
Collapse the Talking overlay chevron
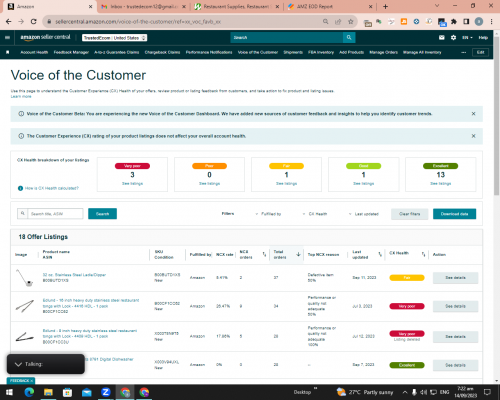[x=18, y=364]
